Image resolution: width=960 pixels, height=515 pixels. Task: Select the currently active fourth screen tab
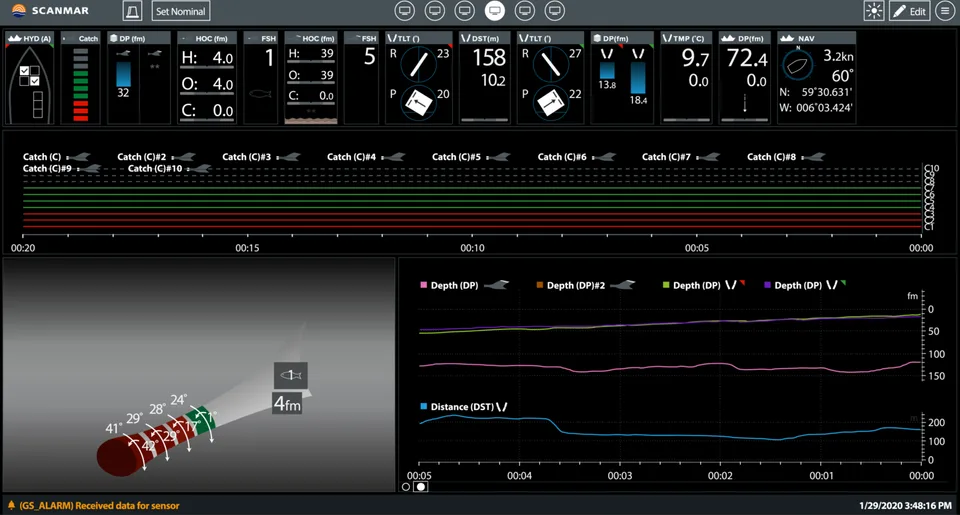tap(495, 10)
